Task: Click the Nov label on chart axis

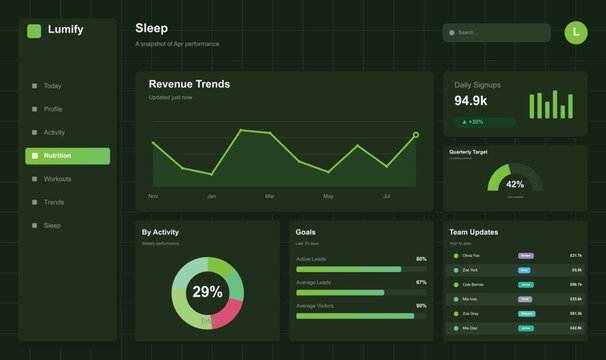Action: pos(153,196)
